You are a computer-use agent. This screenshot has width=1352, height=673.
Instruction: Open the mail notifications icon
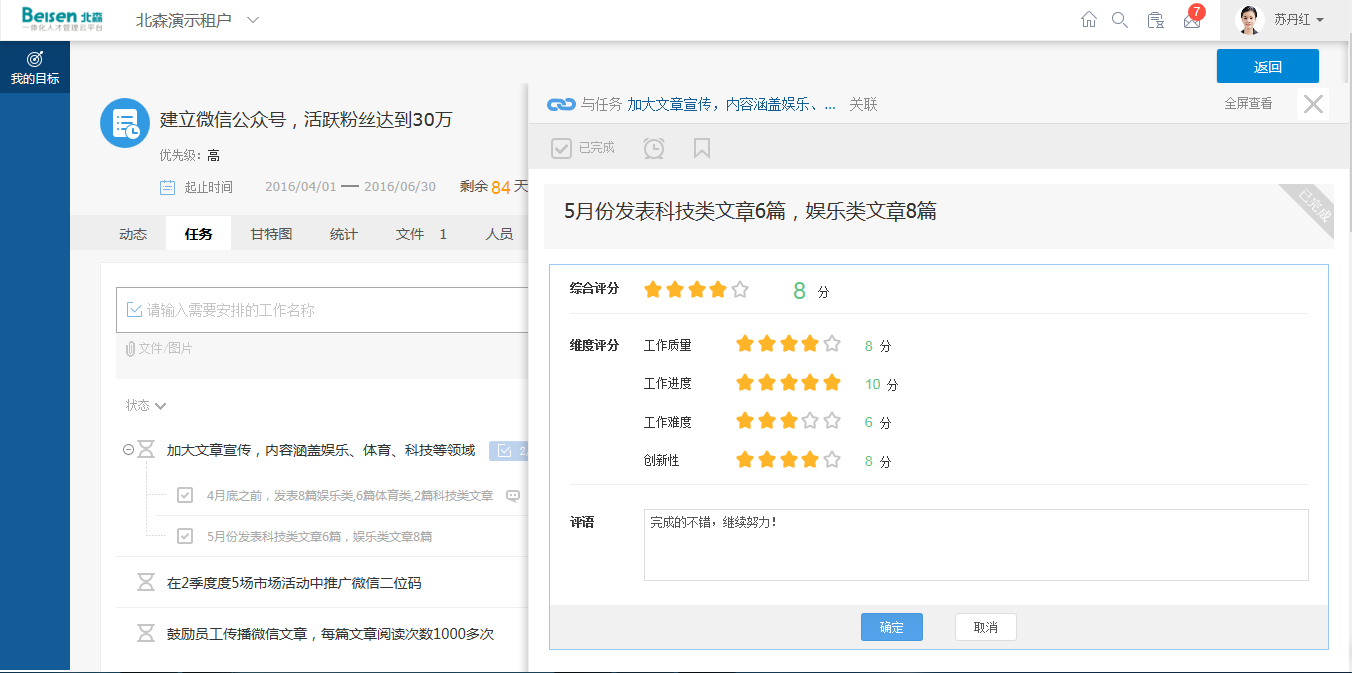tap(1191, 21)
